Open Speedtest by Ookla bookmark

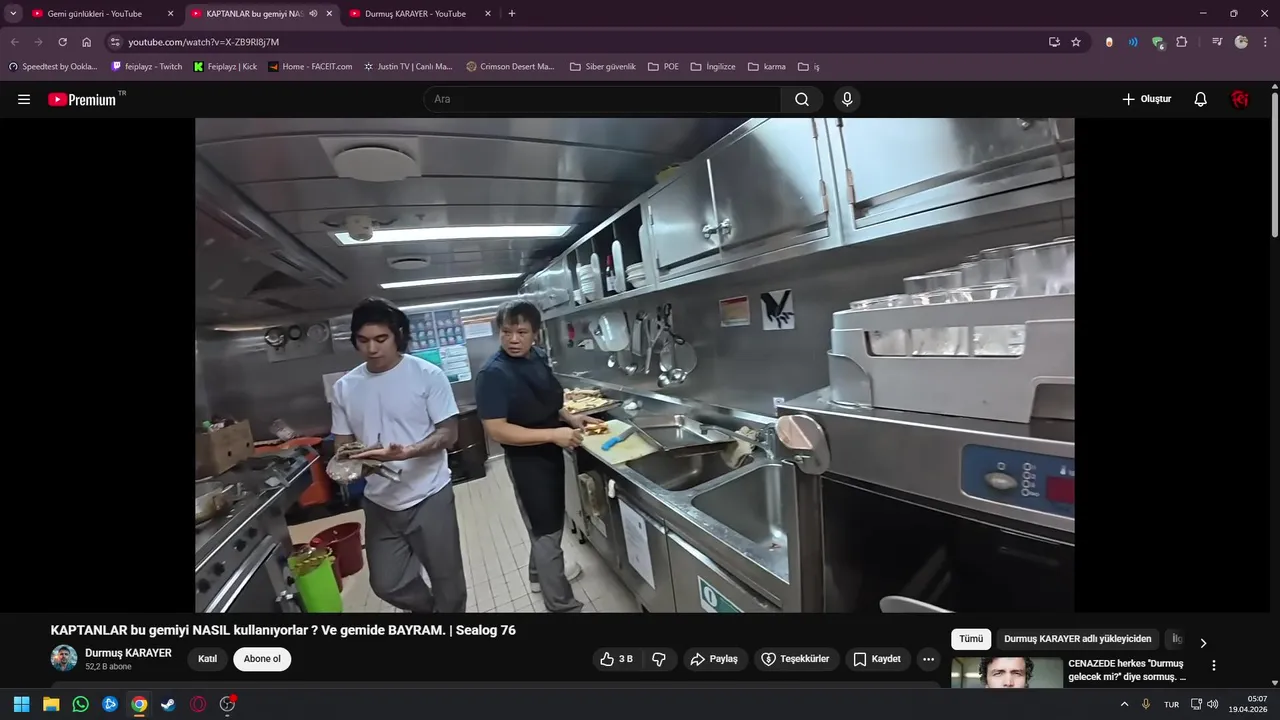(x=53, y=67)
